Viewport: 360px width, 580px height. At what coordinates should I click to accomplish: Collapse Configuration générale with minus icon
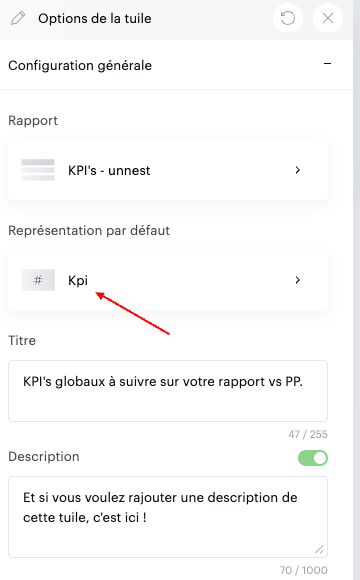pyautogui.click(x=327, y=64)
